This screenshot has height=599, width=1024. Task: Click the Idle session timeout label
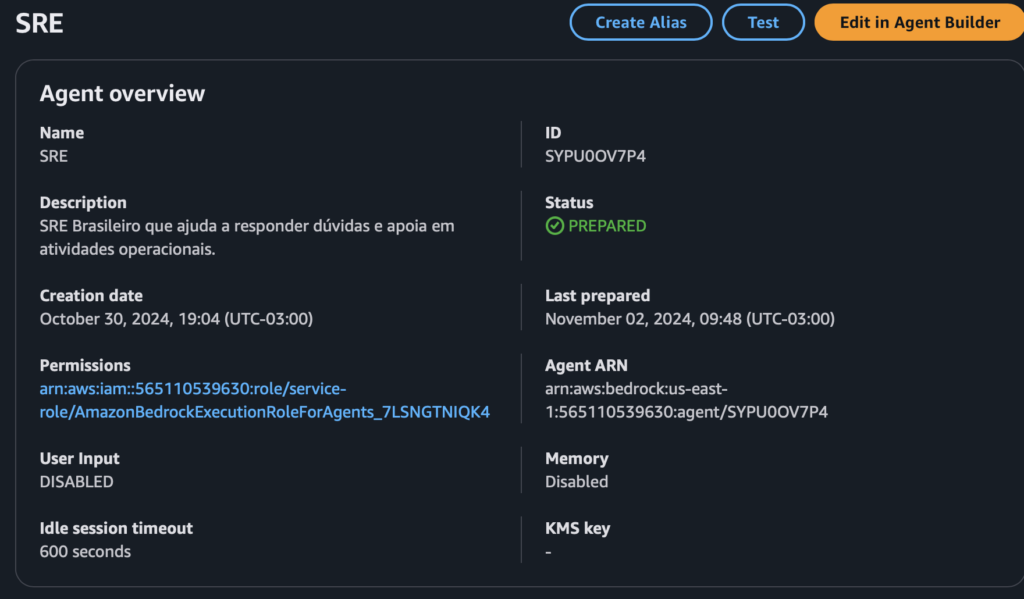point(116,528)
